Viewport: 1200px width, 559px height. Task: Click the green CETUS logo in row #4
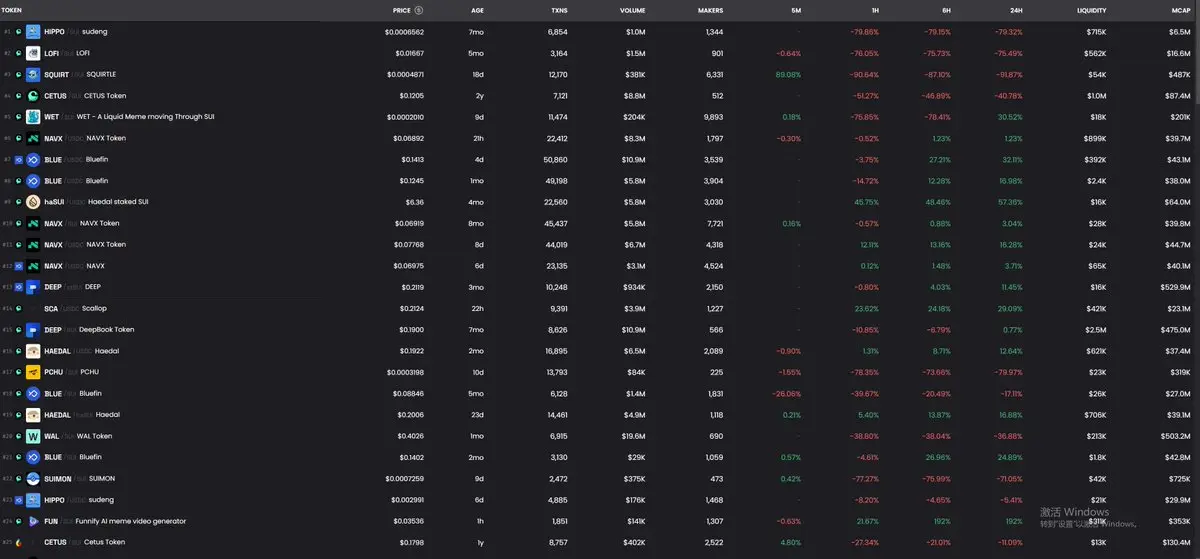pyautogui.click(x=33, y=96)
